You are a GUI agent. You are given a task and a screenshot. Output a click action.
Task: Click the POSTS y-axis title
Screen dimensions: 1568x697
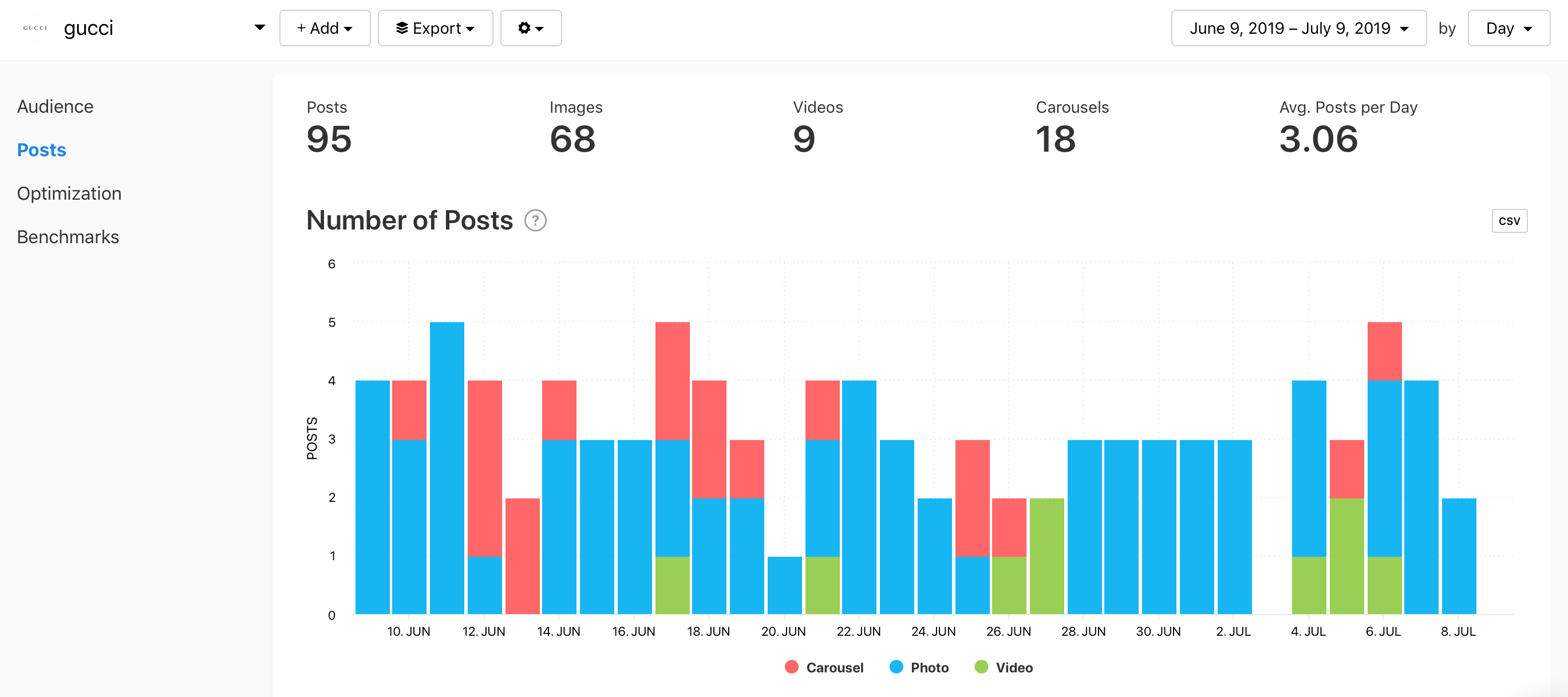311,438
